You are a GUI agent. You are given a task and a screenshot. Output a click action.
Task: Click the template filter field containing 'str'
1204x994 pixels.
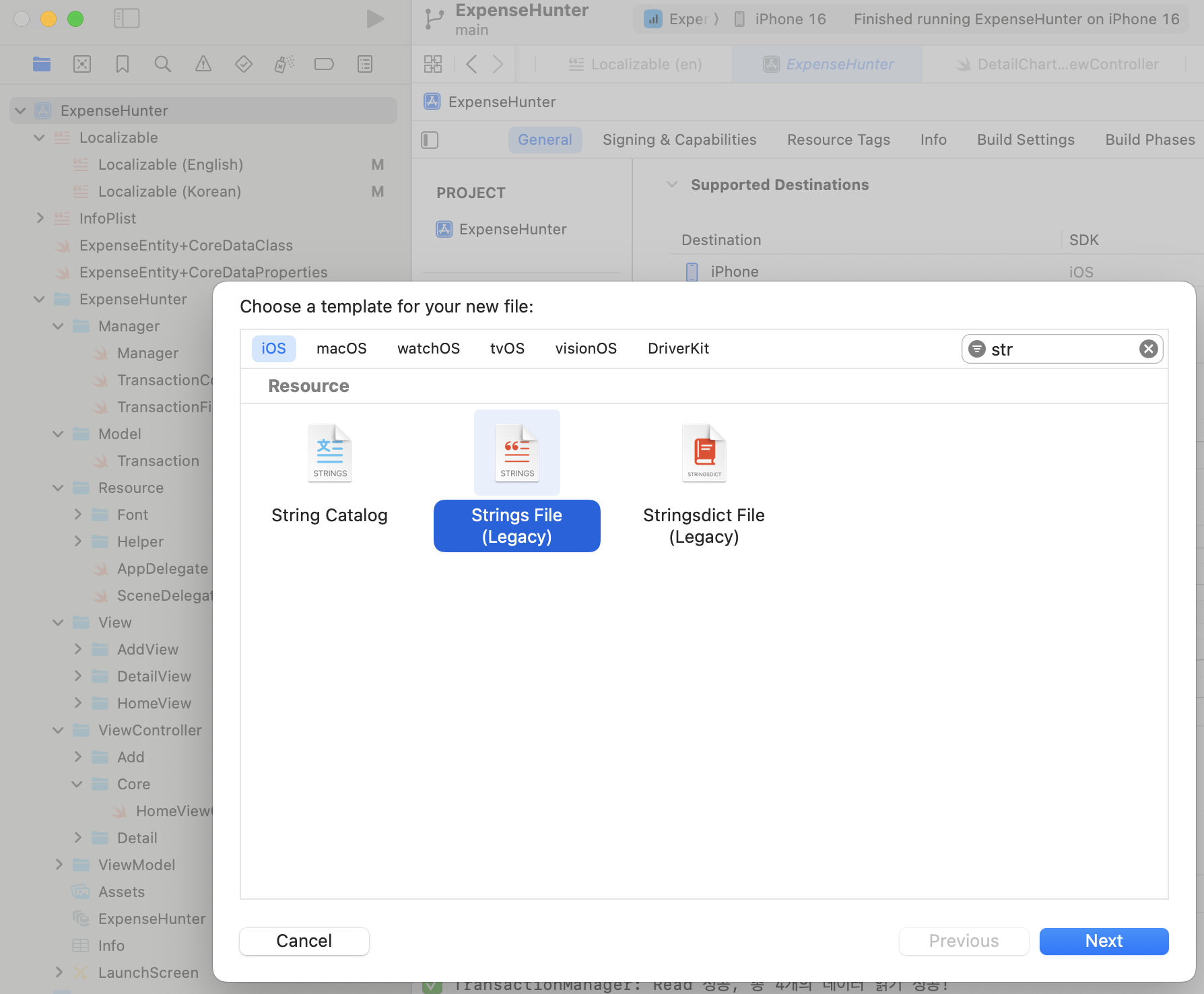click(x=1062, y=349)
